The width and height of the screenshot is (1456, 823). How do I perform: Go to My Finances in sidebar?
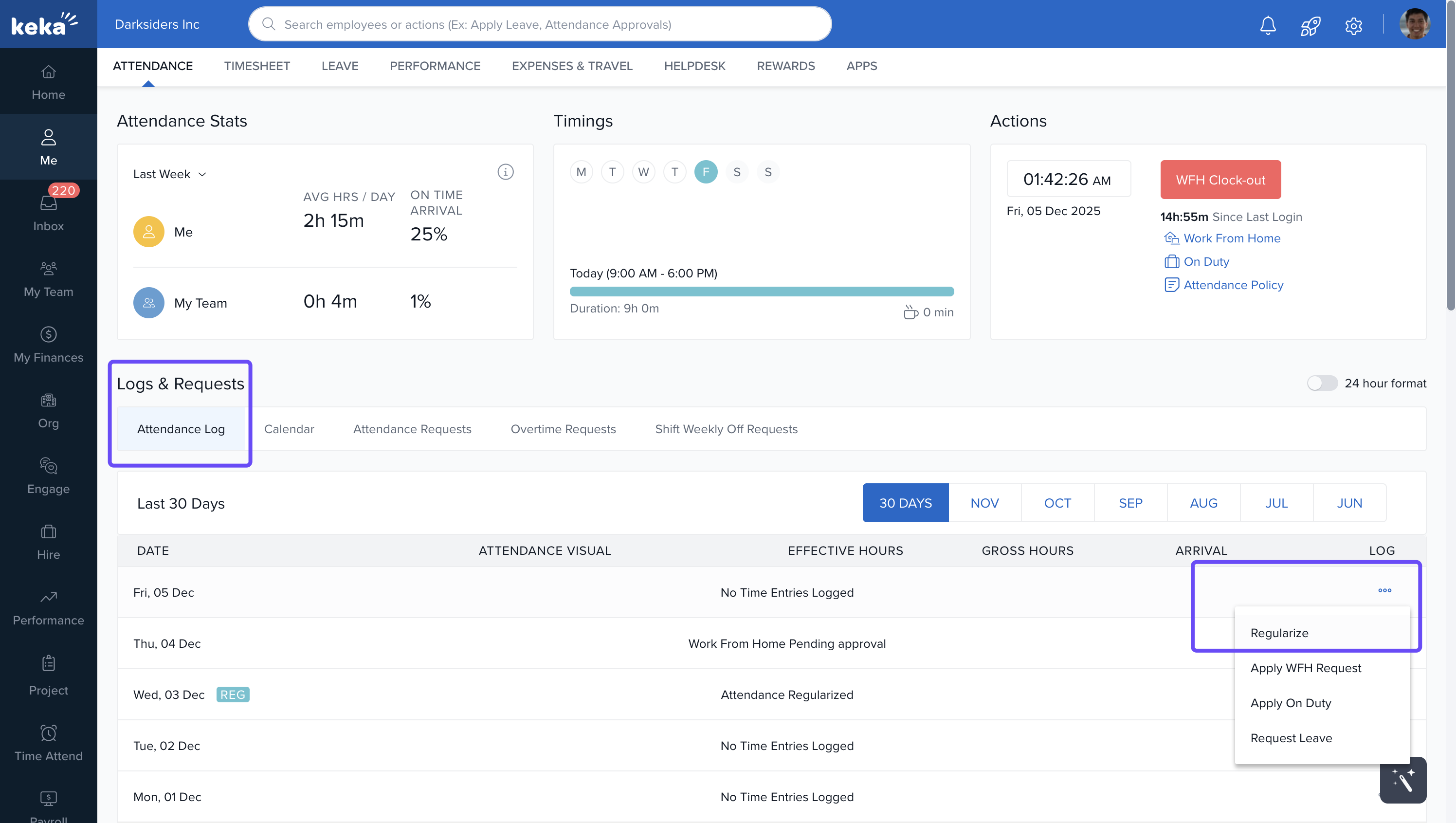49,344
